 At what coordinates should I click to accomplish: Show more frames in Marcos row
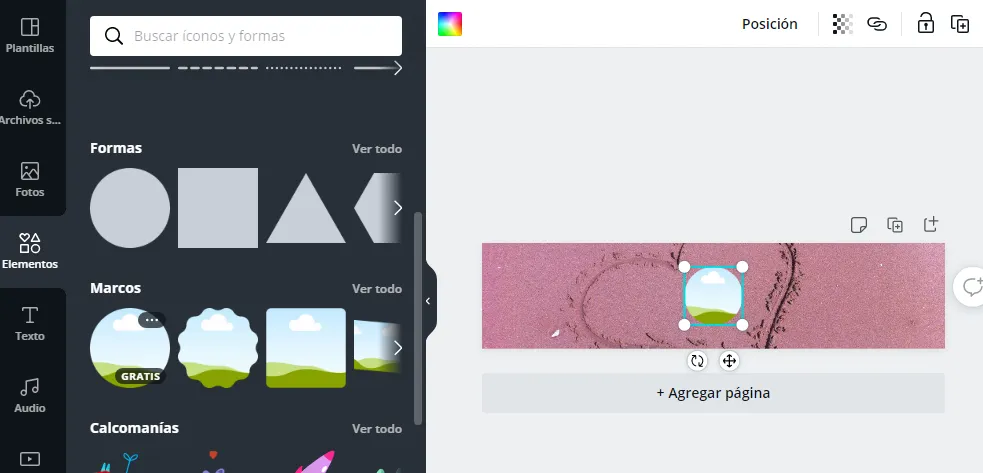(x=397, y=348)
